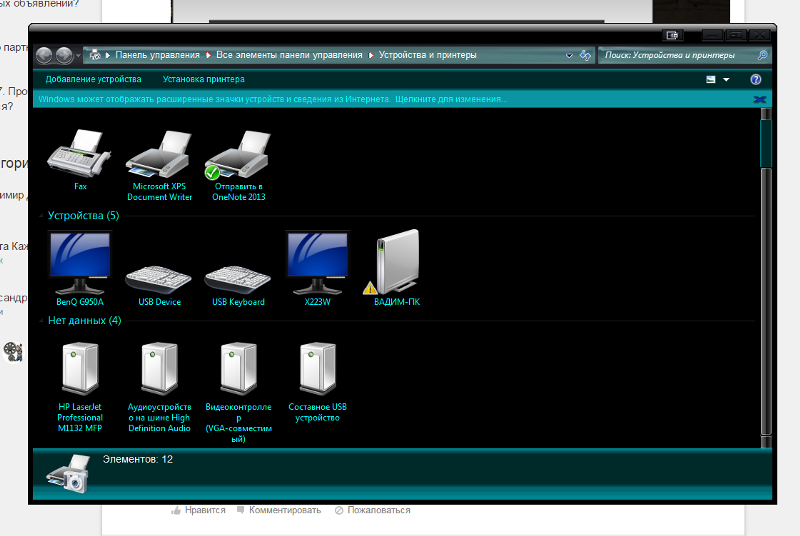The image size is (800, 536).
Task: Select Microsoft XPS Document Writer printer
Action: [159, 154]
